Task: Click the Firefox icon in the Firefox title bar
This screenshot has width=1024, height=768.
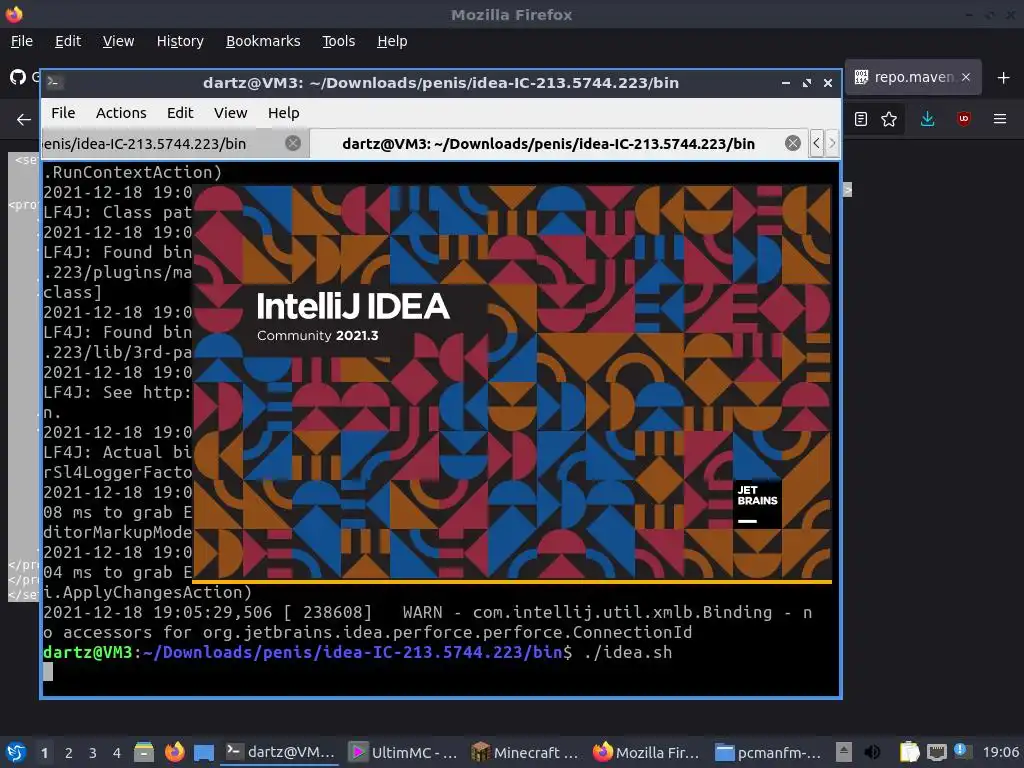Action: [x=14, y=14]
